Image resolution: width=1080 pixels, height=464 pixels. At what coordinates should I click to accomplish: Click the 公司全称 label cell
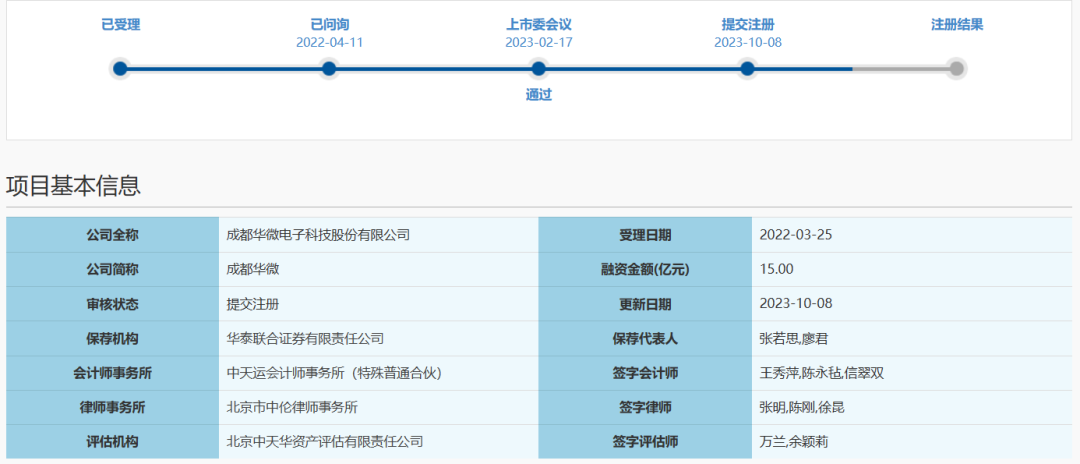click(x=112, y=235)
